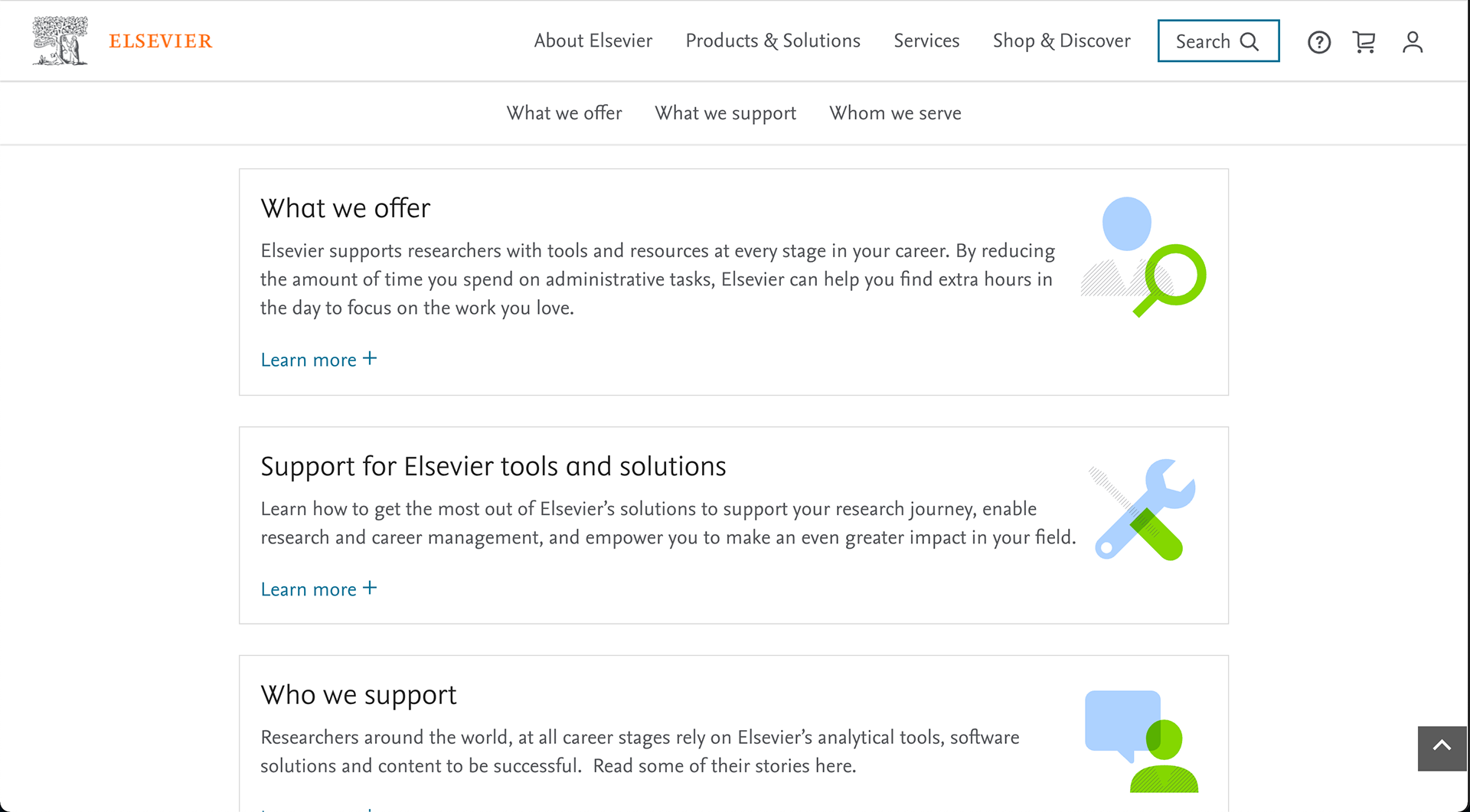
Task: Jump to What we offer section tab
Action: tap(564, 113)
